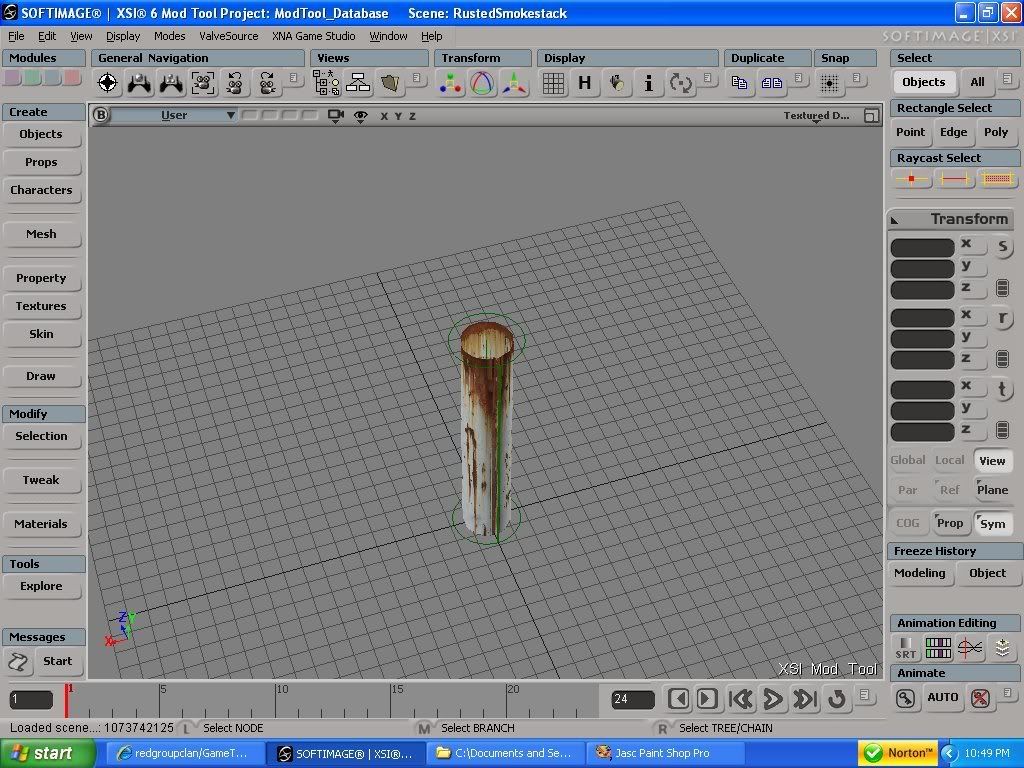Enable Plane transform mode

[992, 490]
